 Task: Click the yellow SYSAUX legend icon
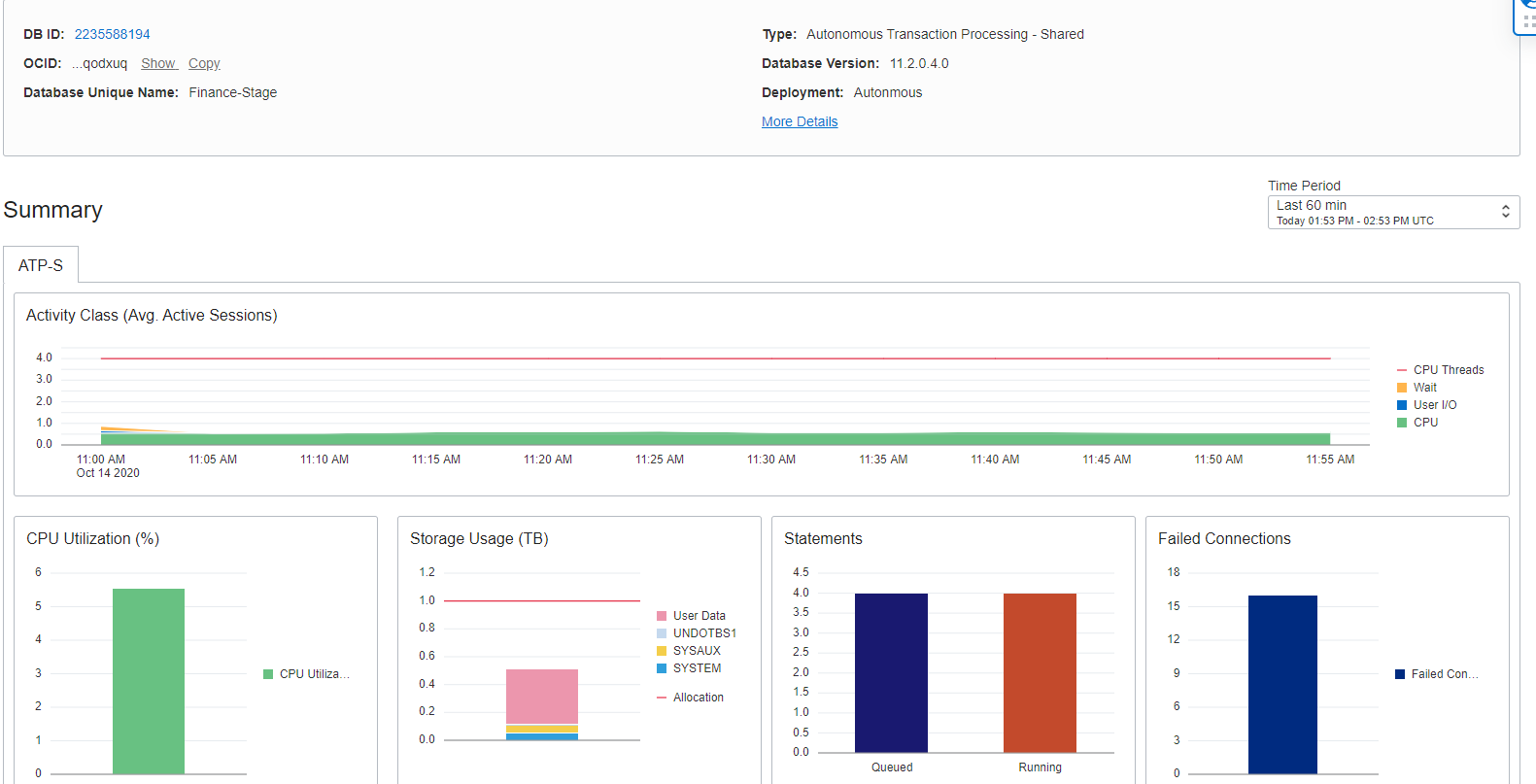click(662, 651)
